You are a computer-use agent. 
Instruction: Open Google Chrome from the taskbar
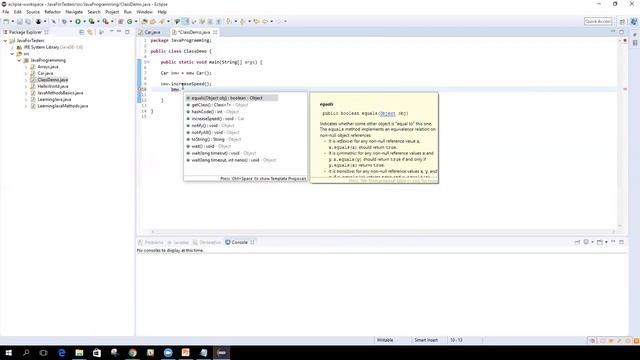click(132, 353)
